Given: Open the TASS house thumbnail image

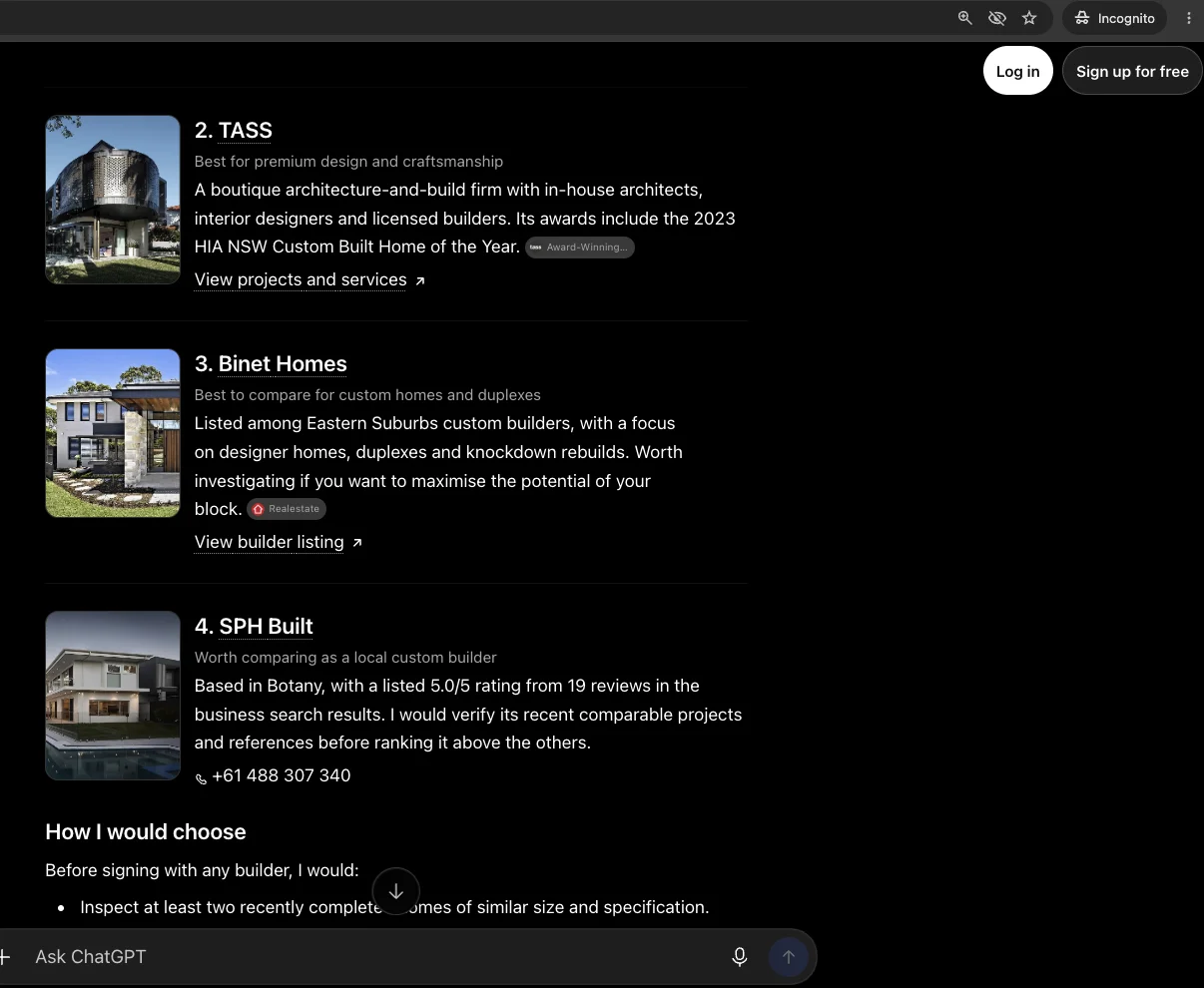Looking at the screenshot, I should (113, 200).
